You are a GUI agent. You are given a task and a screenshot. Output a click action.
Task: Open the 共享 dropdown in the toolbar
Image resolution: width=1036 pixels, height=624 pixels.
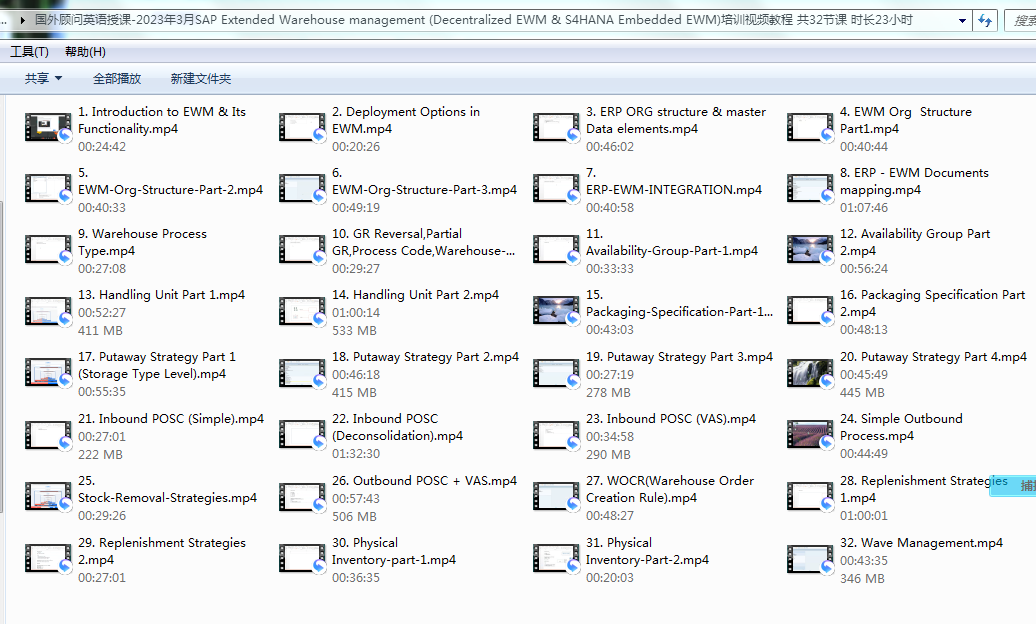tap(43, 79)
